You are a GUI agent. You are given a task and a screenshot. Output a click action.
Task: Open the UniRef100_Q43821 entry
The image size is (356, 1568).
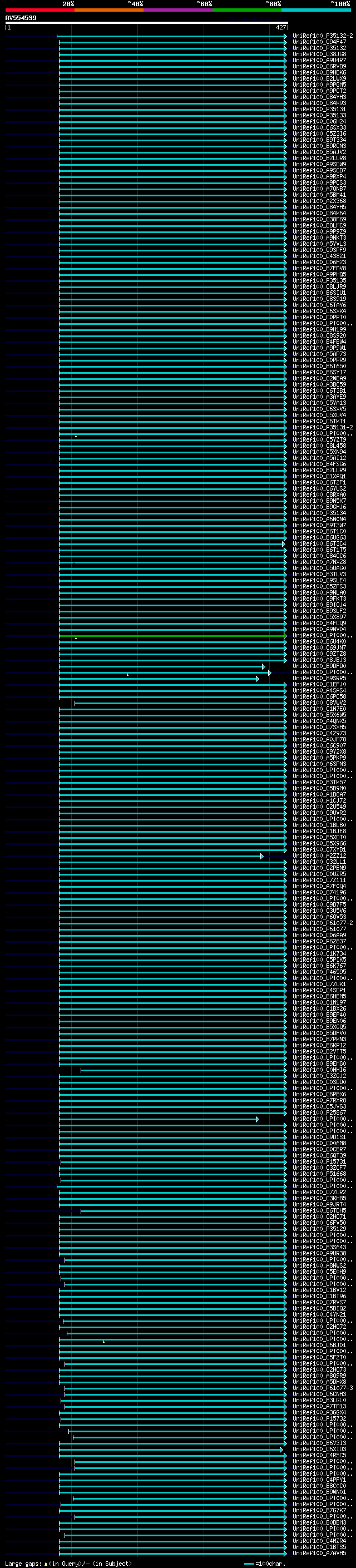[319, 256]
